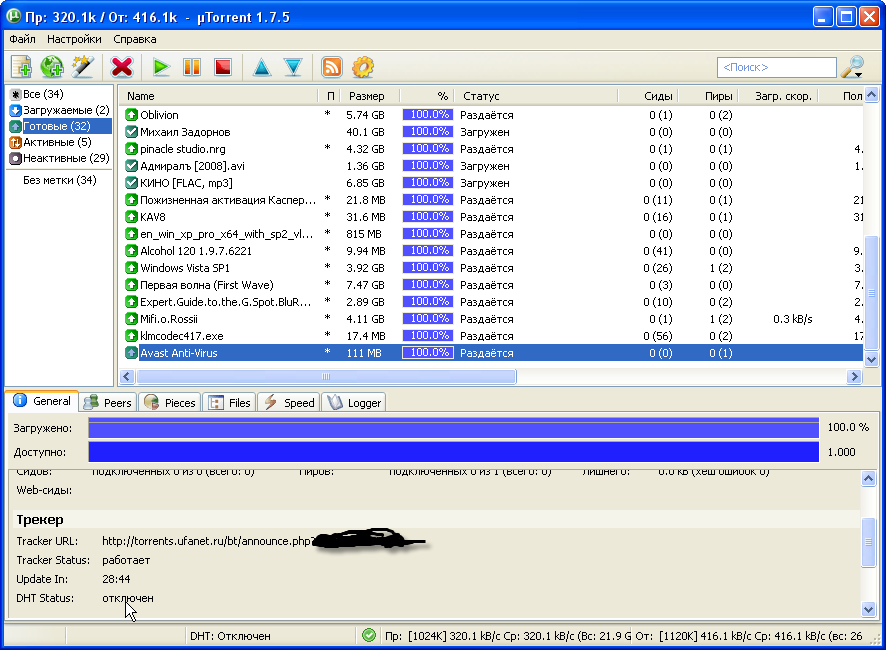
Task: Switch to the Peers tab
Action: 108,402
